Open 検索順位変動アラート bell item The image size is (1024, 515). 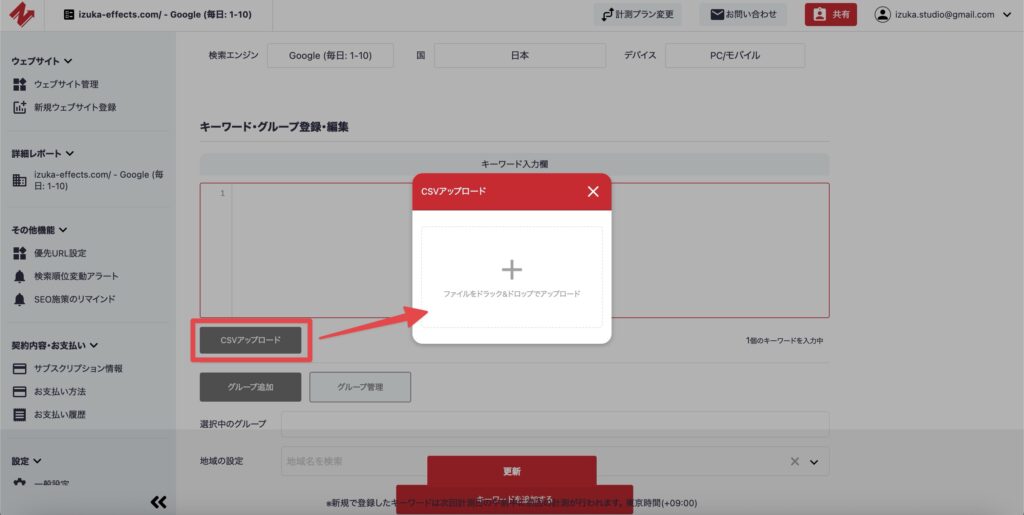point(75,276)
